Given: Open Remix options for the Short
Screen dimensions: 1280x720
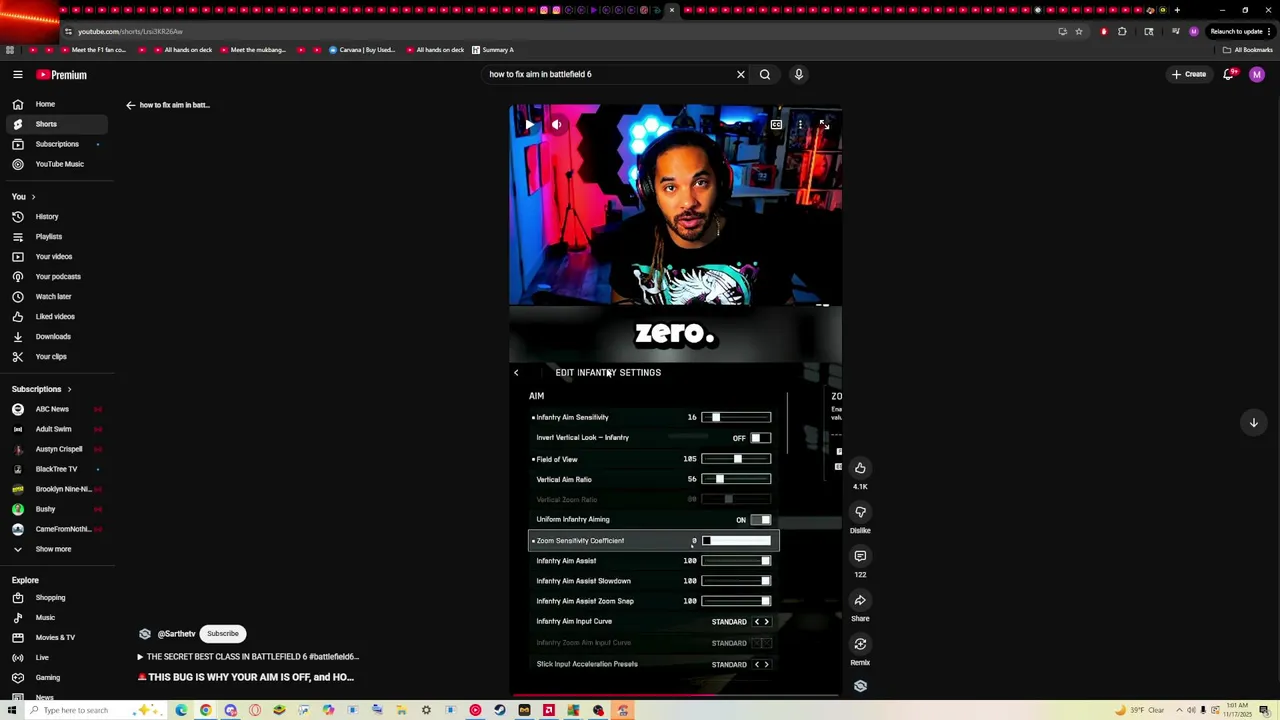Looking at the screenshot, I should (860, 644).
